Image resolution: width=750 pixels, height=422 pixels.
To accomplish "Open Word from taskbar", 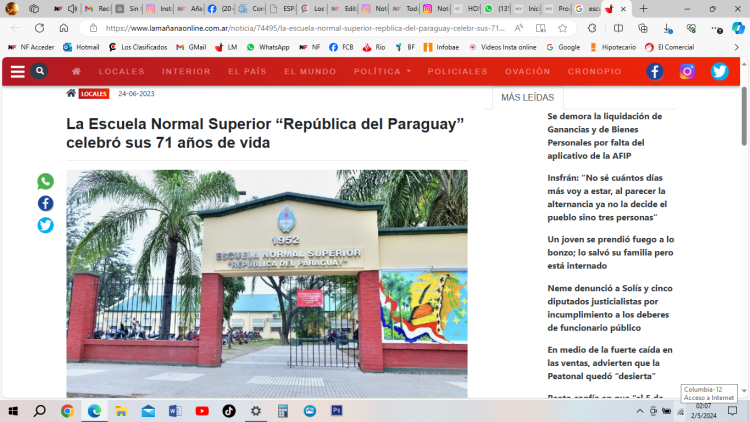I will pyautogui.click(x=175, y=411).
